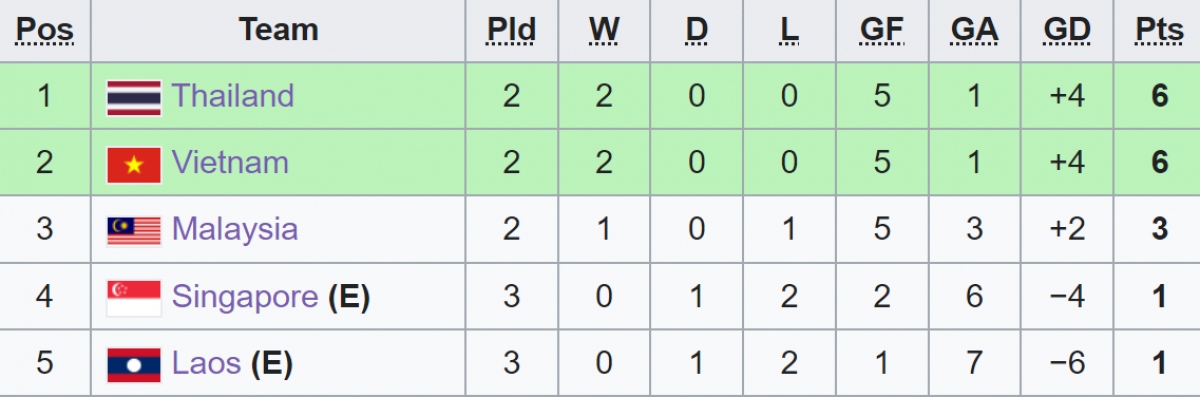This screenshot has height=397, width=1200.
Task: Open the Thailand team link
Action: (x=233, y=96)
